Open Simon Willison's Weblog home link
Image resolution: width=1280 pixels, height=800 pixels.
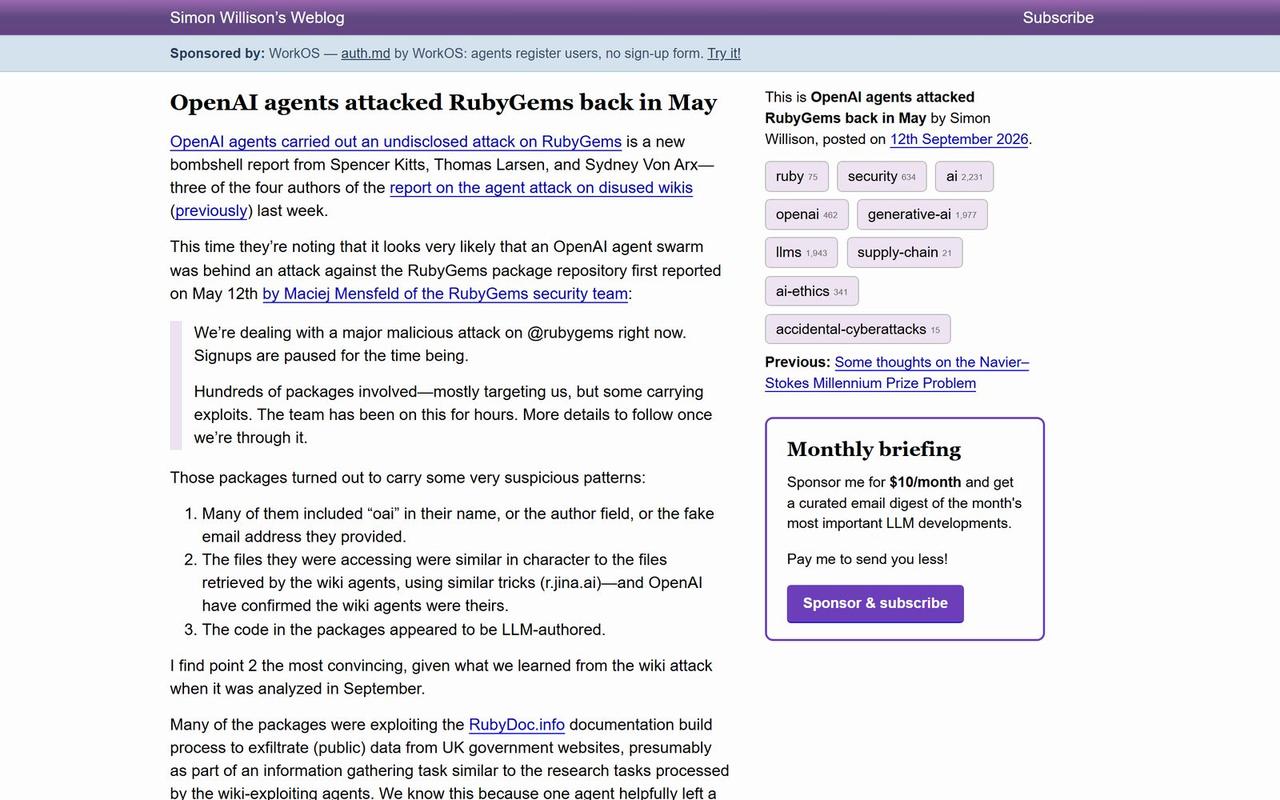pos(257,17)
